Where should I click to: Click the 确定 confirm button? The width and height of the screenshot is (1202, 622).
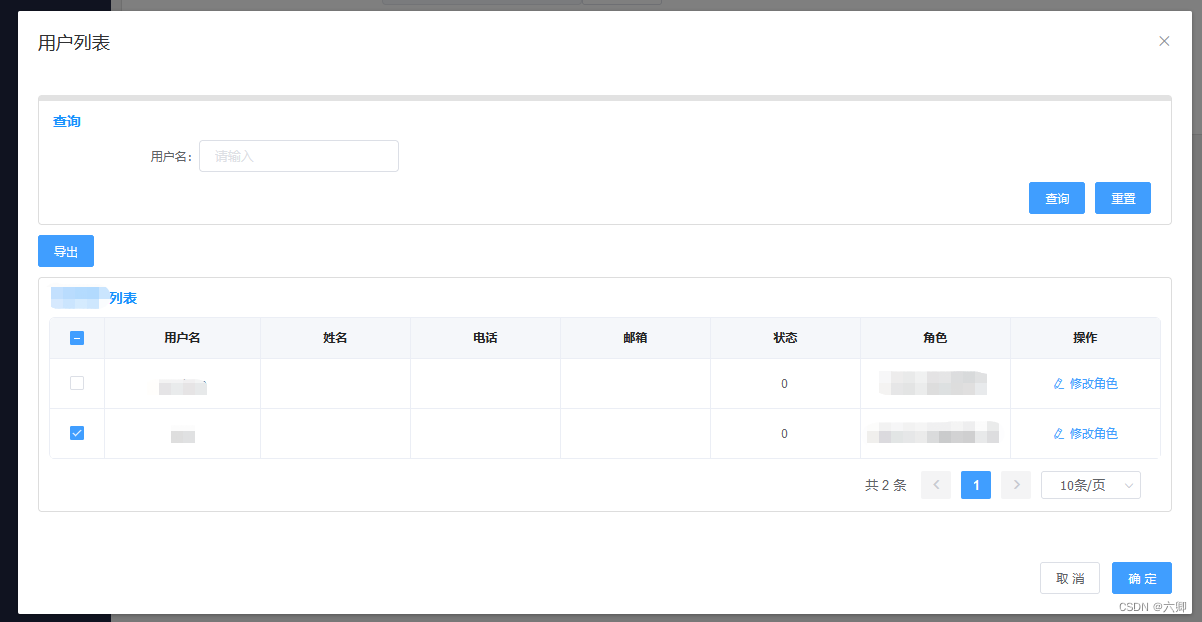pyautogui.click(x=1141, y=578)
